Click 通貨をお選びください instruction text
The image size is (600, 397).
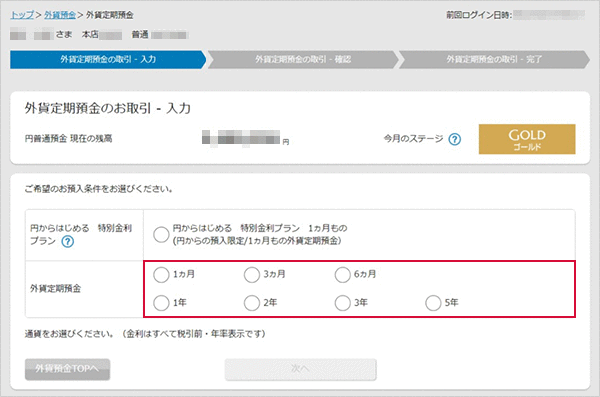tap(145, 334)
